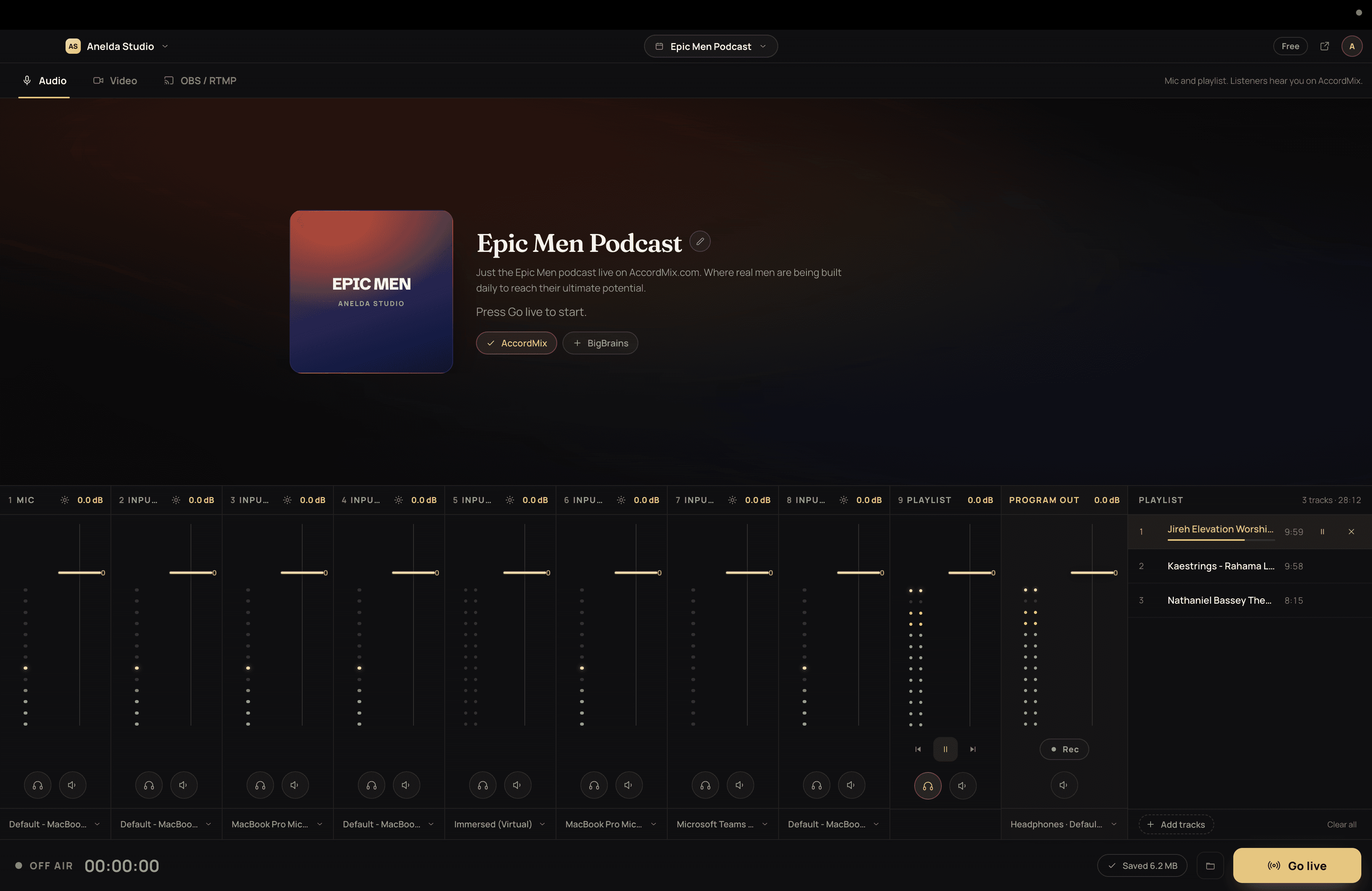Open gain settings gear on channel 8
The width and height of the screenshot is (1372, 891).
pos(843,500)
